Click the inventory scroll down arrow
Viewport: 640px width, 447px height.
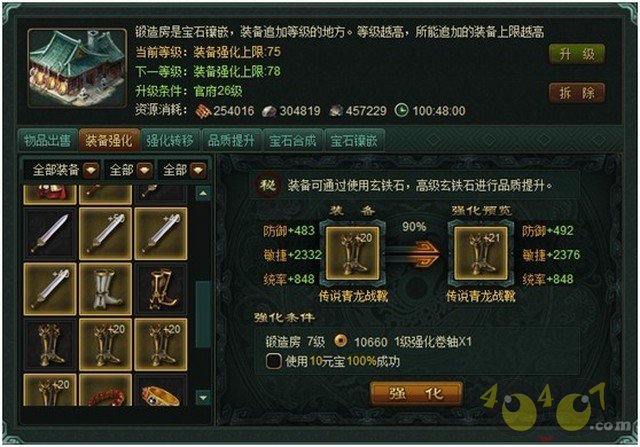pyautogui.click(x=203, y=397)
